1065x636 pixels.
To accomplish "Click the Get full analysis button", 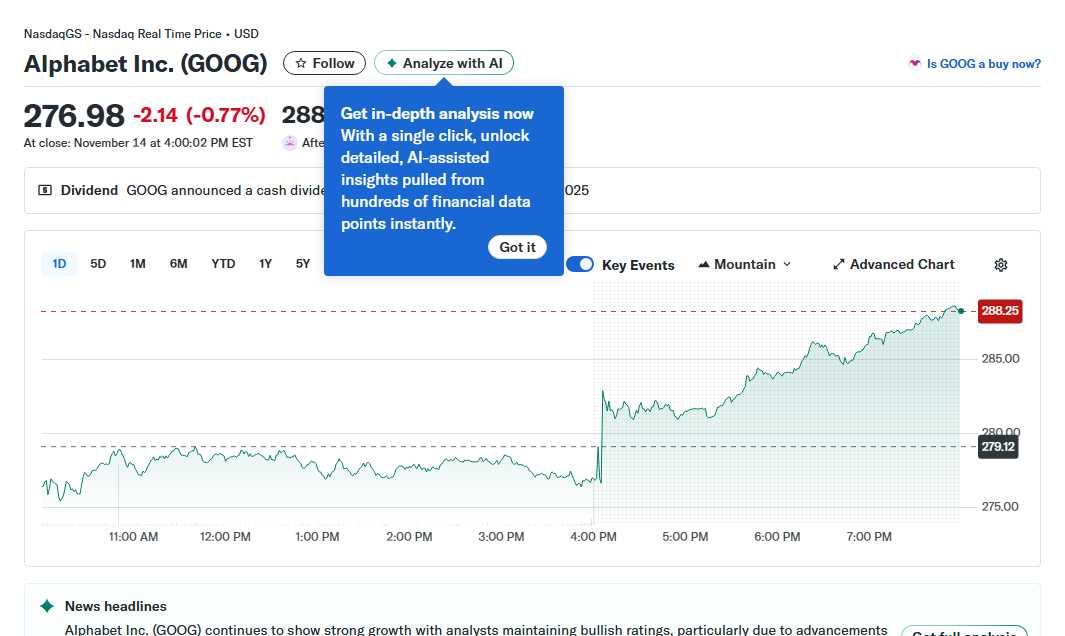I will coord(963,632).
